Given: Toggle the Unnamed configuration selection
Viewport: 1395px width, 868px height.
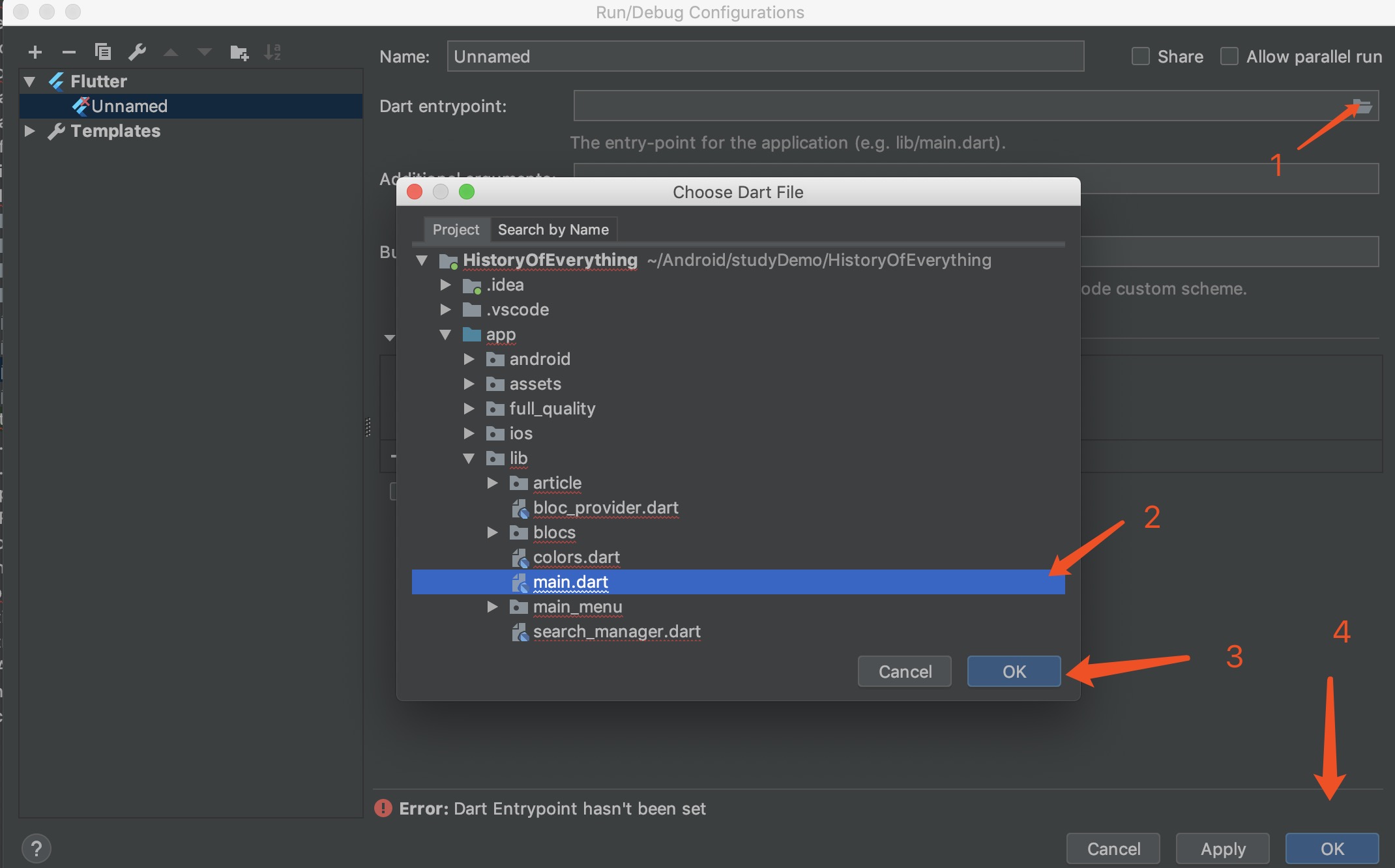Looking at the screenshot, I should (130, 104).
